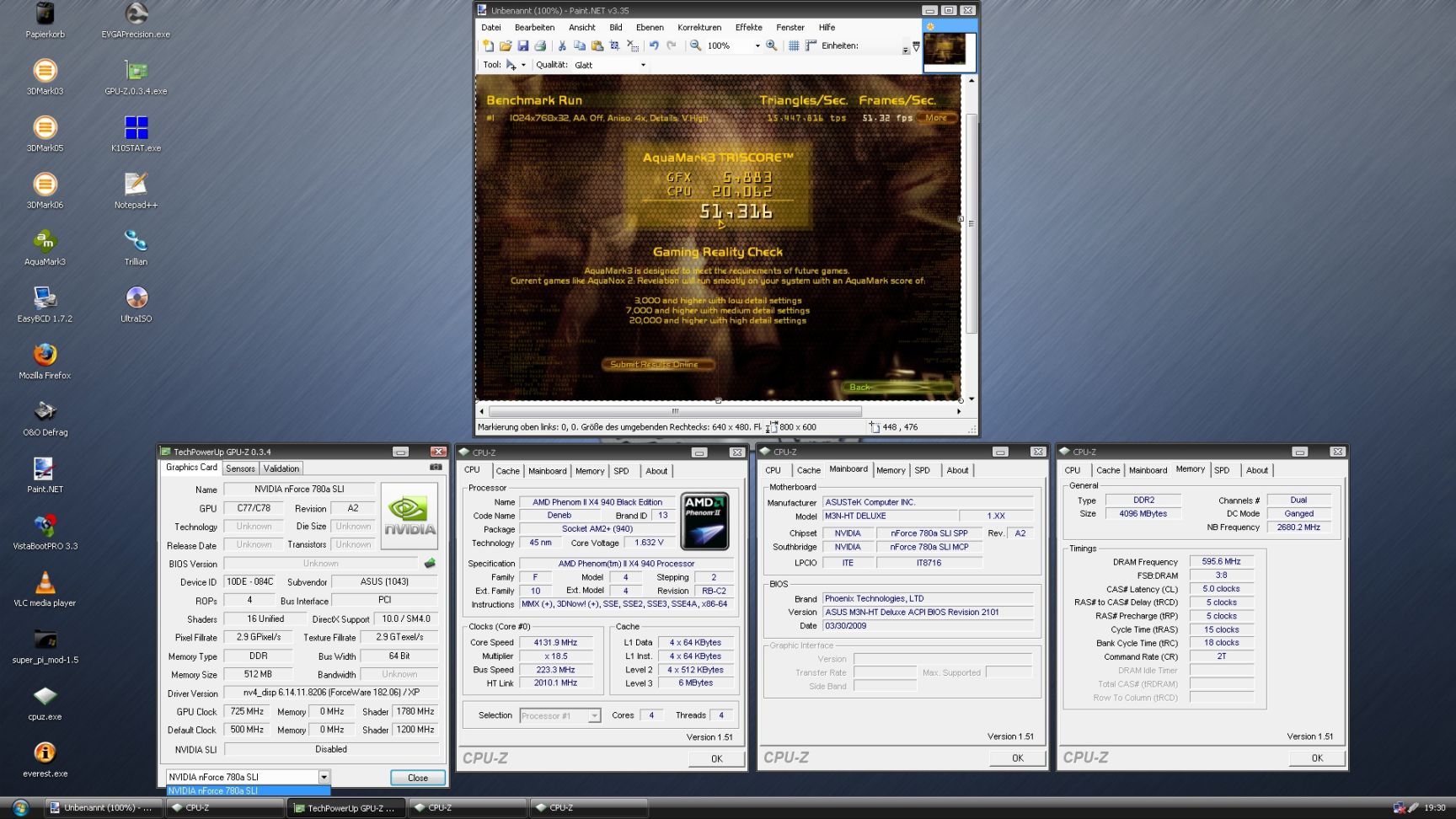Screen dimensions: 1456x819
Task: Open the Tool chooser dropdown in Paint.NET
Action: coord(523,65)
